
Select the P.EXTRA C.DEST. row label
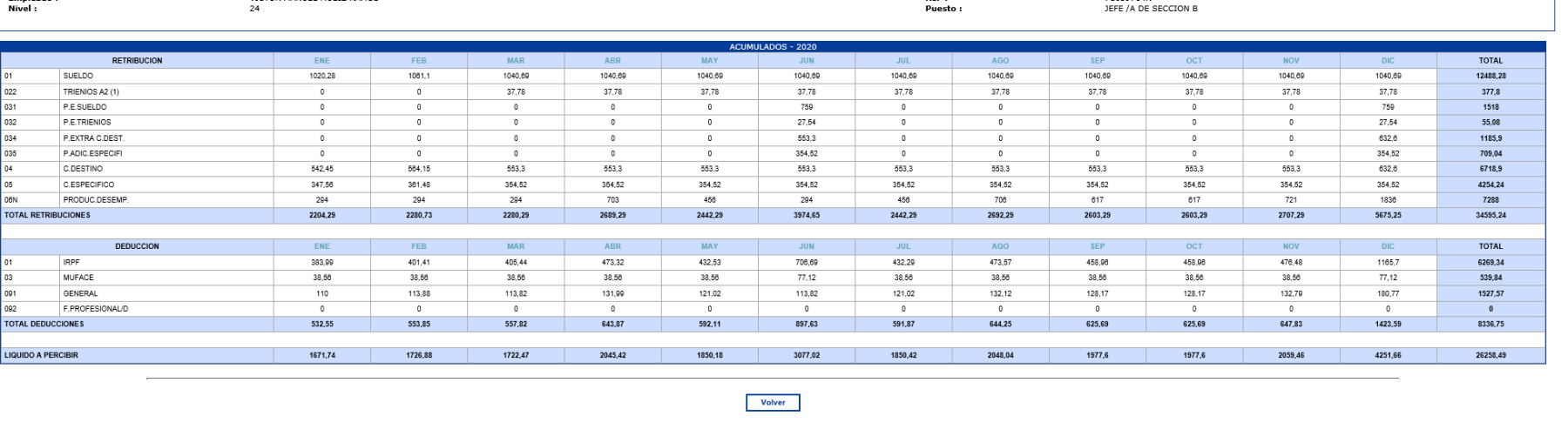93,138
